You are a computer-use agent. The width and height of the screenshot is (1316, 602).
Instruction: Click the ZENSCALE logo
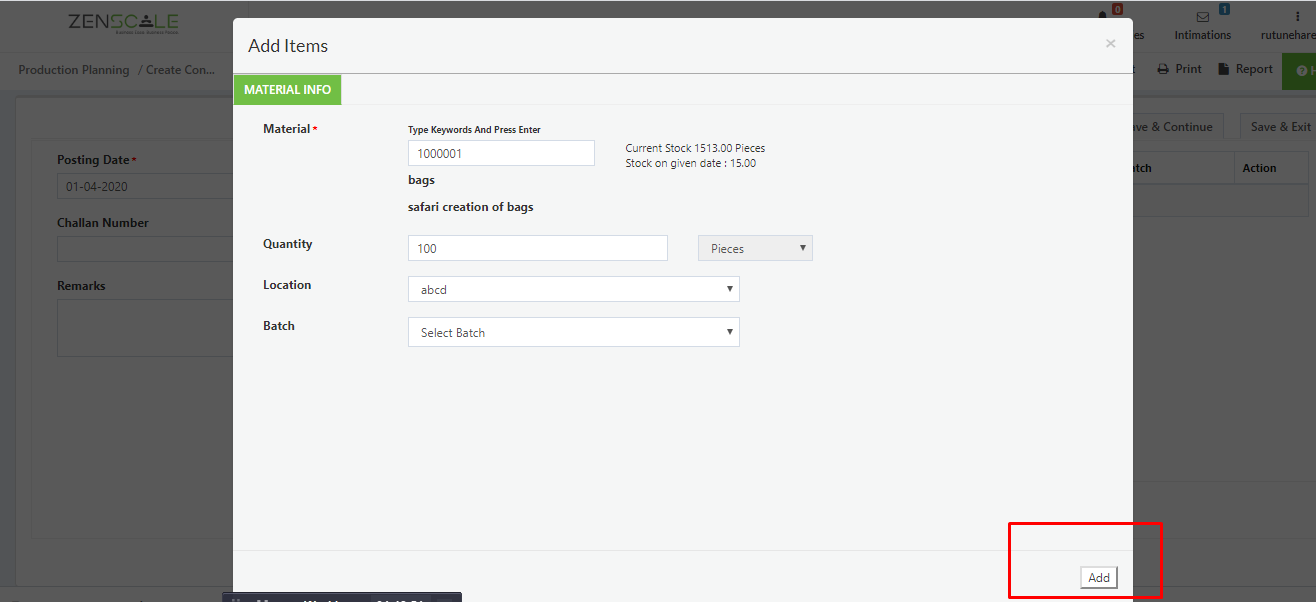coord(123,23)
